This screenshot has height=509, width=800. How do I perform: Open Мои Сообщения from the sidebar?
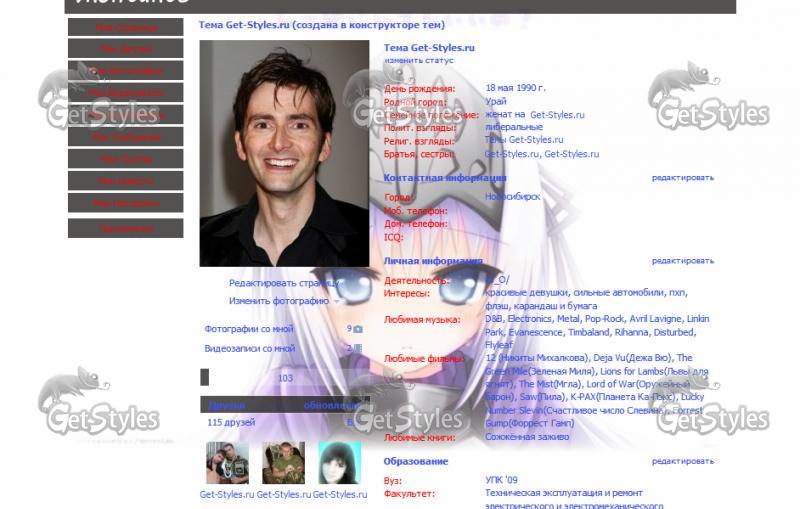coord(126,137)
